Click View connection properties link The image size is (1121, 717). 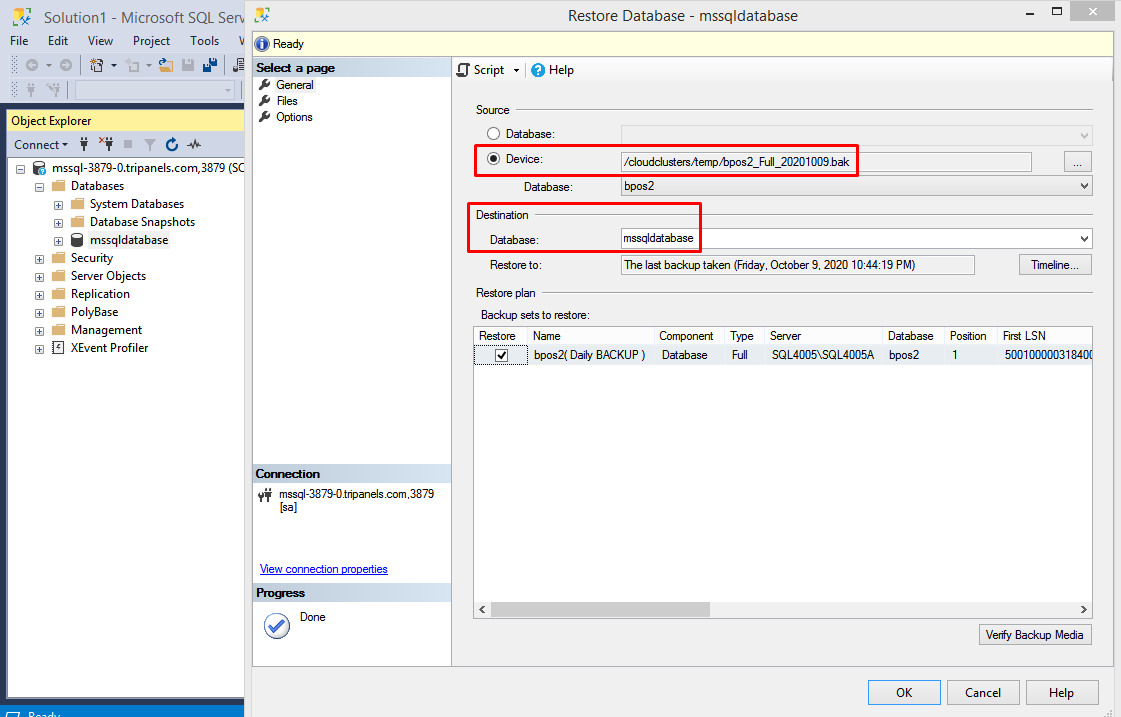[323, 569]
